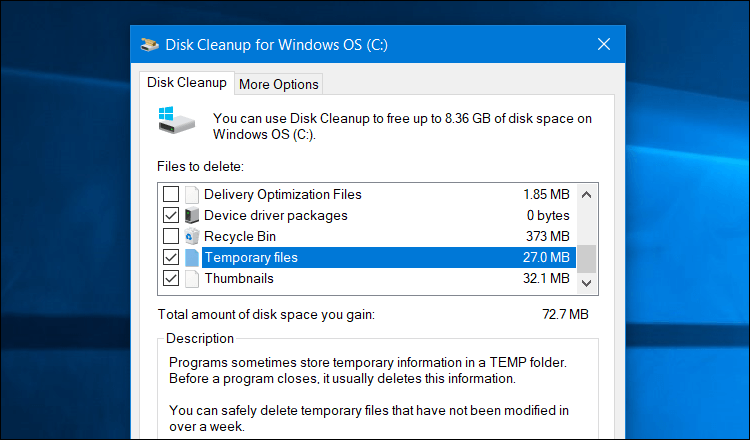Enable the Recycle Bin checkbox
The height and width of the screenshot is (440, 750).
pos(171,236)
